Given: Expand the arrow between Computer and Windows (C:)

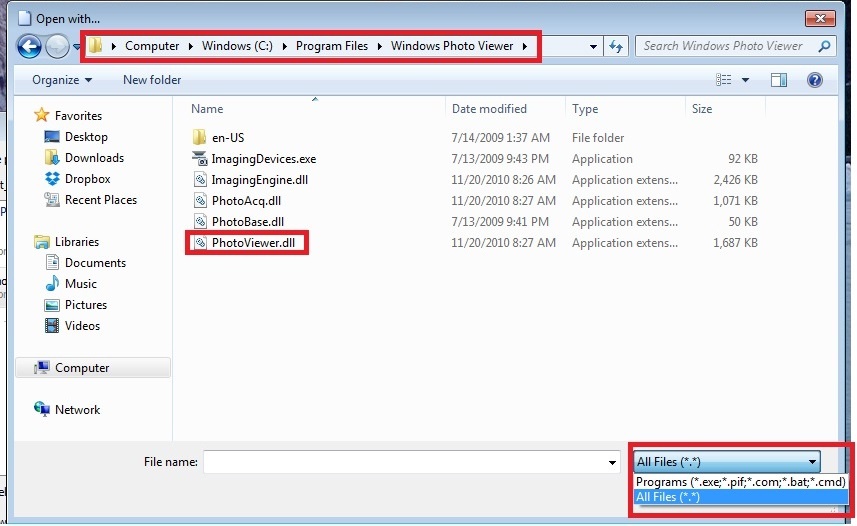Looking at the screenshot, I should tap(191, 46).
